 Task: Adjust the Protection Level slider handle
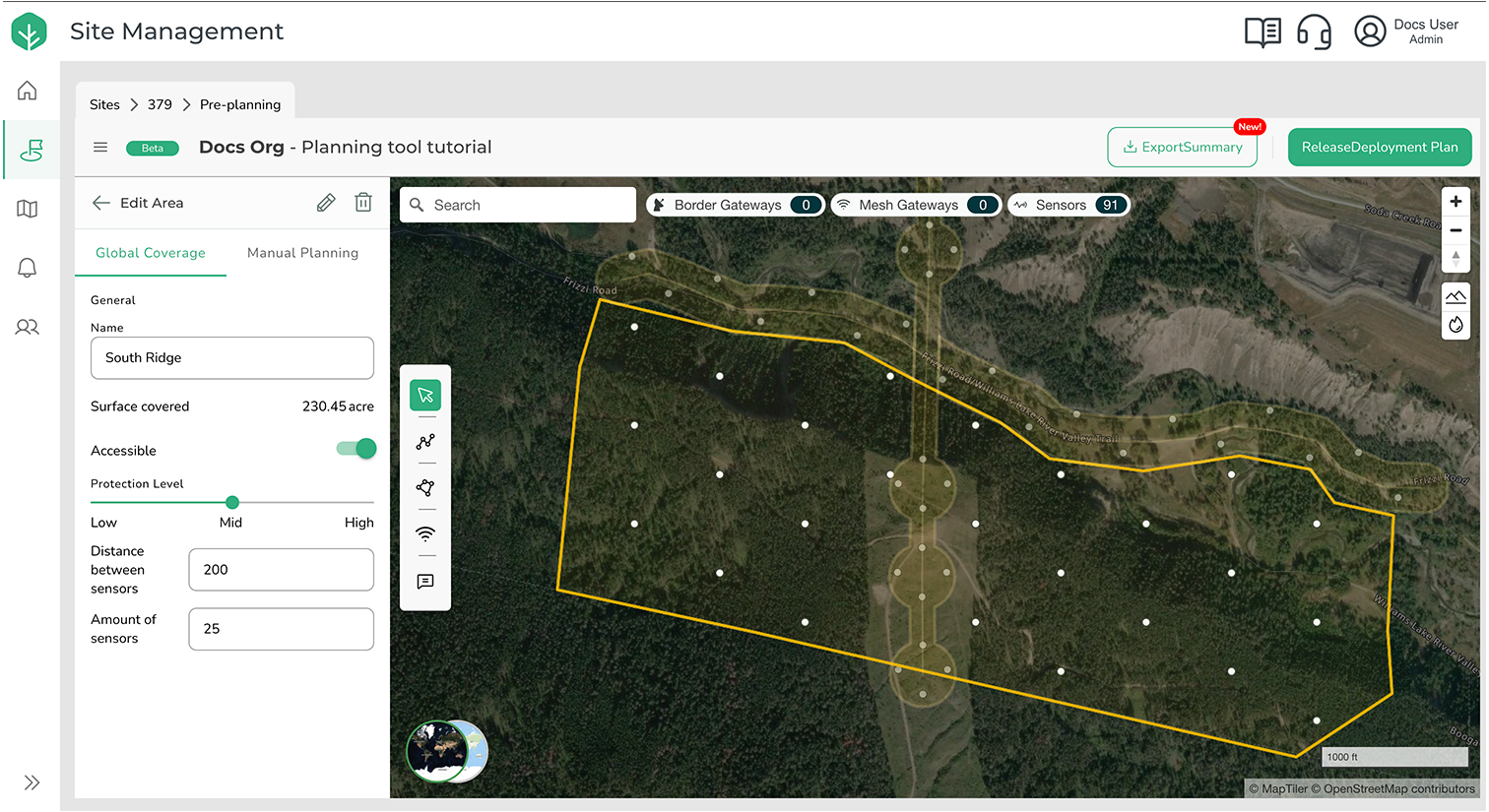coord(232,503)
